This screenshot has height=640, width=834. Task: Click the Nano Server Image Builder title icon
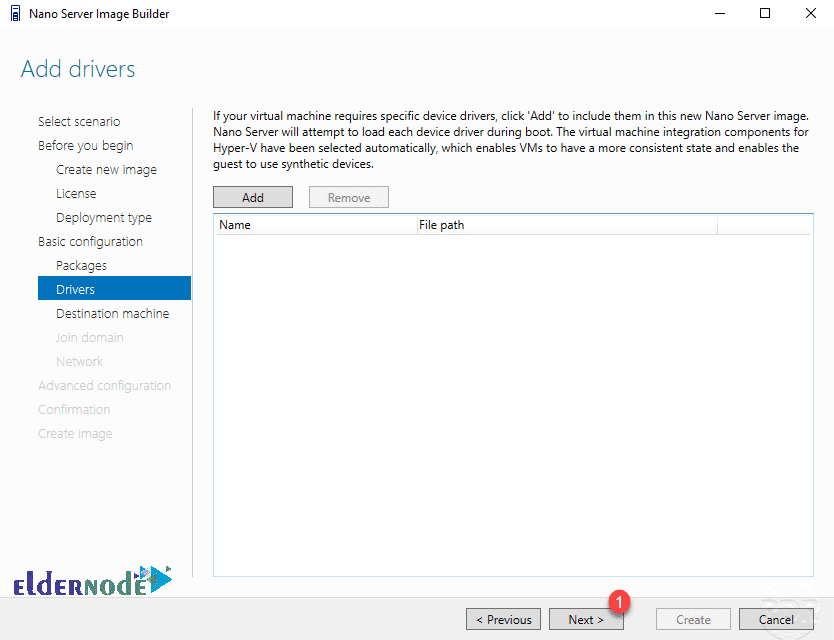click(x=16, y=13)
